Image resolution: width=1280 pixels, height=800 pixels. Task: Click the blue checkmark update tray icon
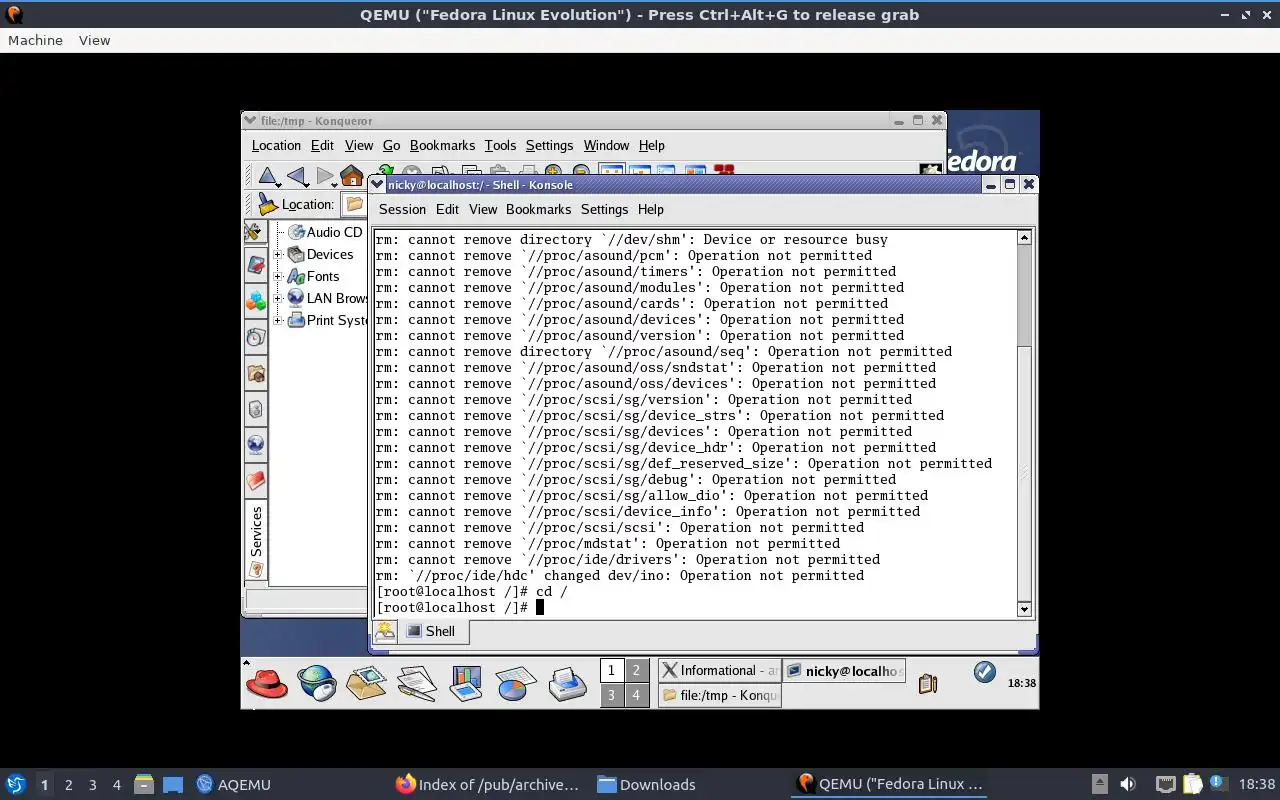point(985,672)
